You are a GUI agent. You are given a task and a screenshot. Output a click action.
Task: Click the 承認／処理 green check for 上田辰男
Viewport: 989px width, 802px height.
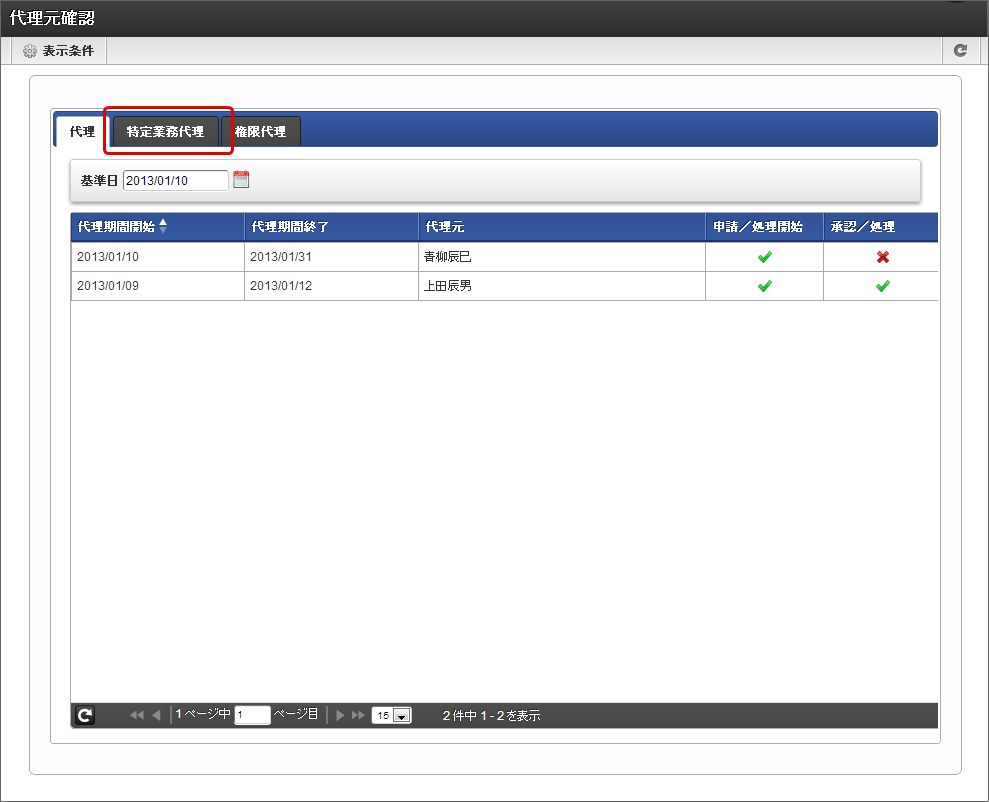click(882, 286)
